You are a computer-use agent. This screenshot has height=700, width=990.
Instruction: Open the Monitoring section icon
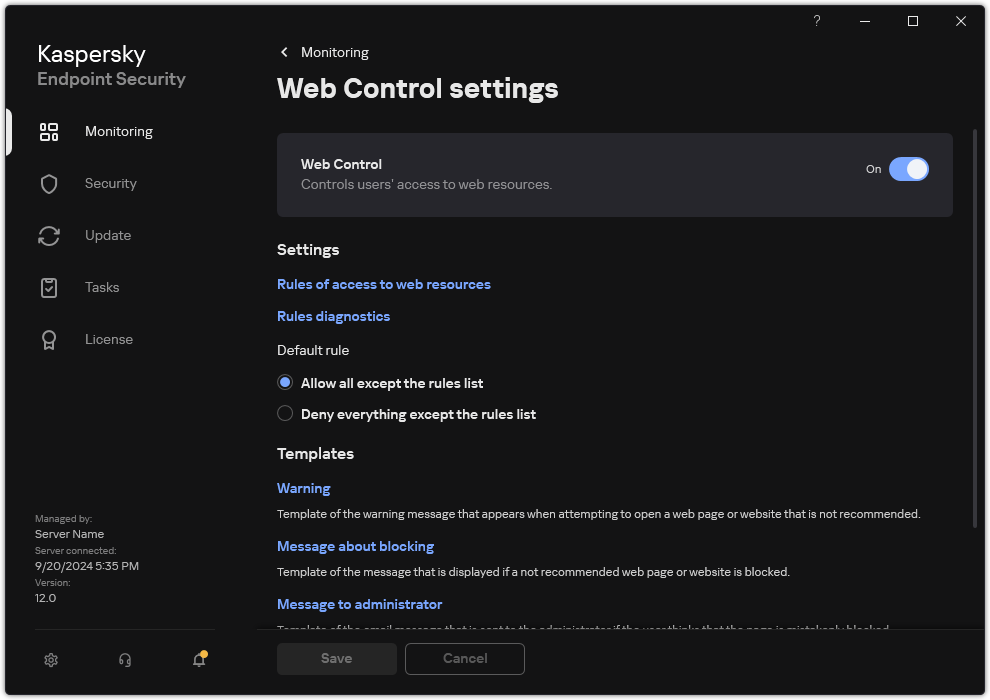tap(48, 131)
